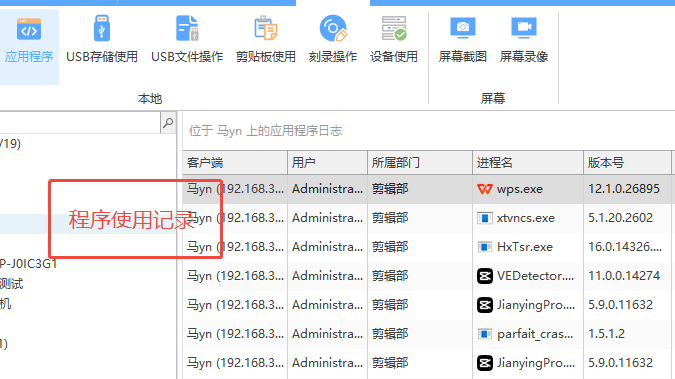Click the search magnifier icon
Screen dimensions: 675x379
point(168,123)
